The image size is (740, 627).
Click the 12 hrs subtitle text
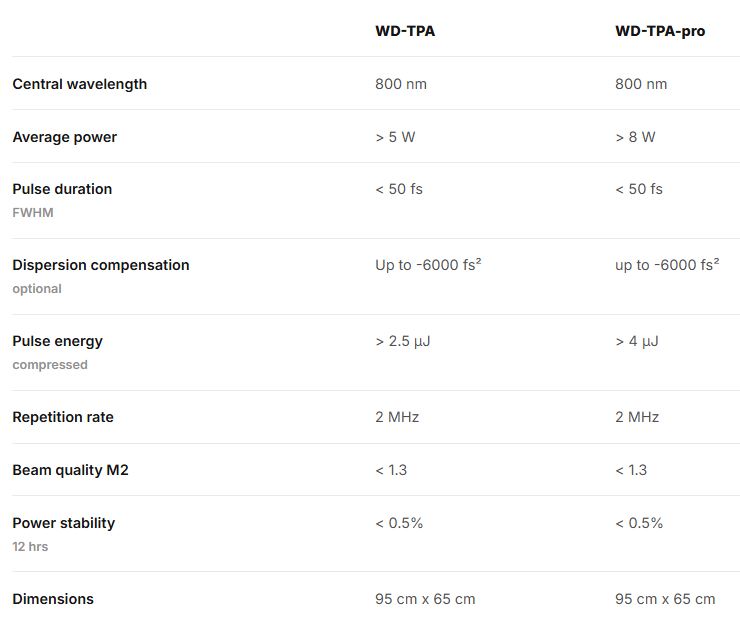click(30, 547)
